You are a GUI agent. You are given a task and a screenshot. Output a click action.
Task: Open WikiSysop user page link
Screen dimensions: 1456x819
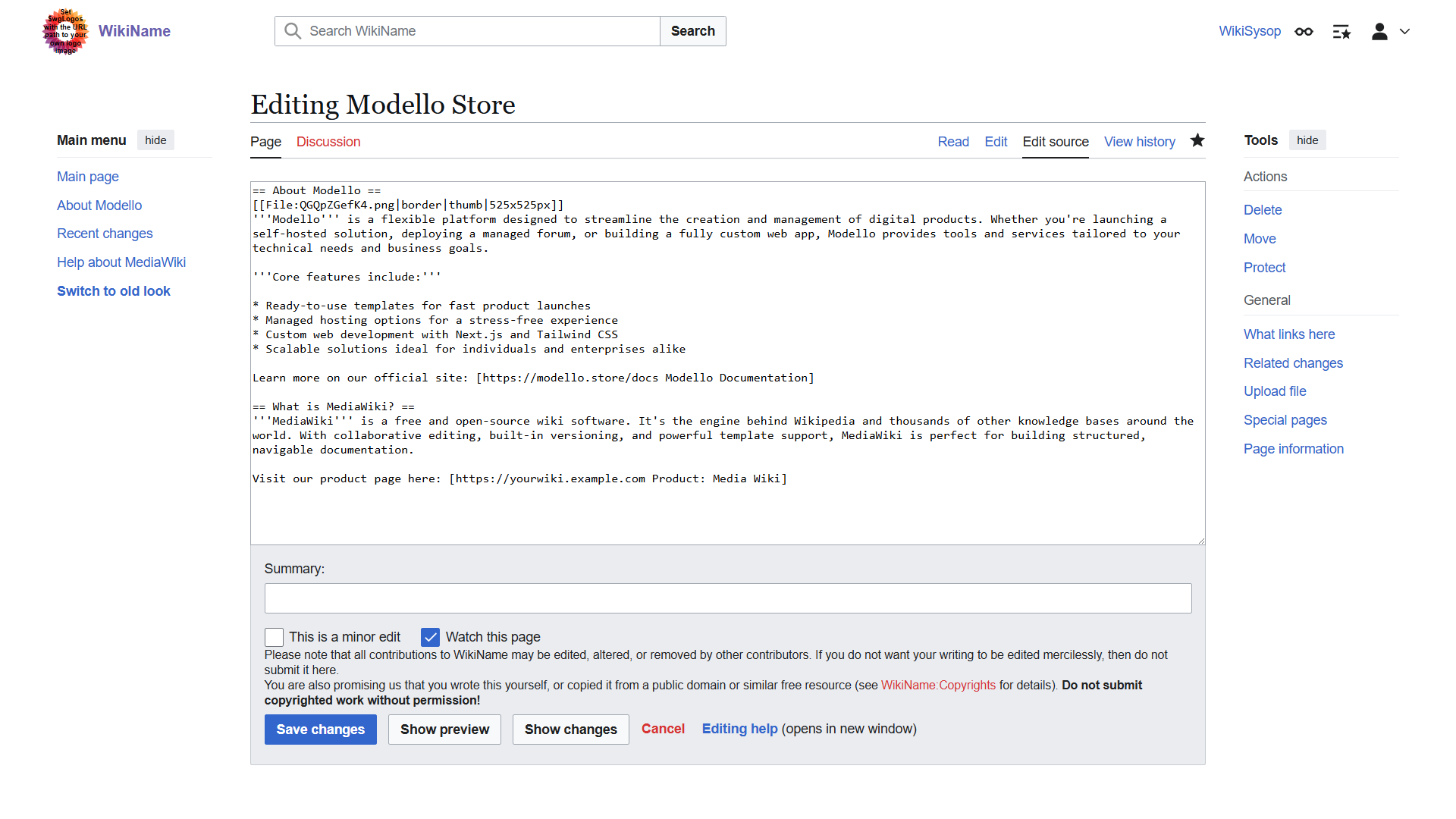coord(1250,31)
